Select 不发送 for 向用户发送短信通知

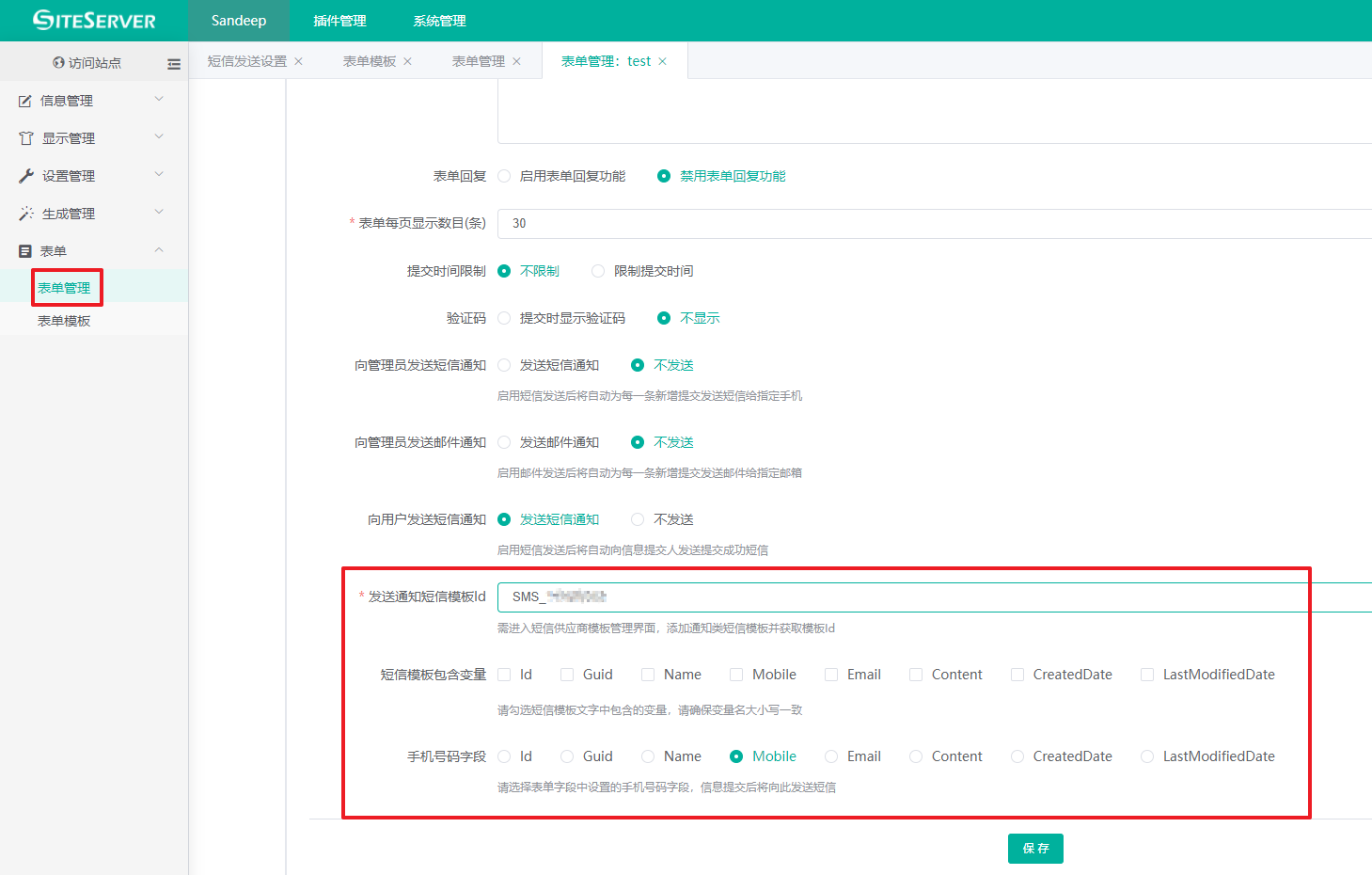(638, 519)
